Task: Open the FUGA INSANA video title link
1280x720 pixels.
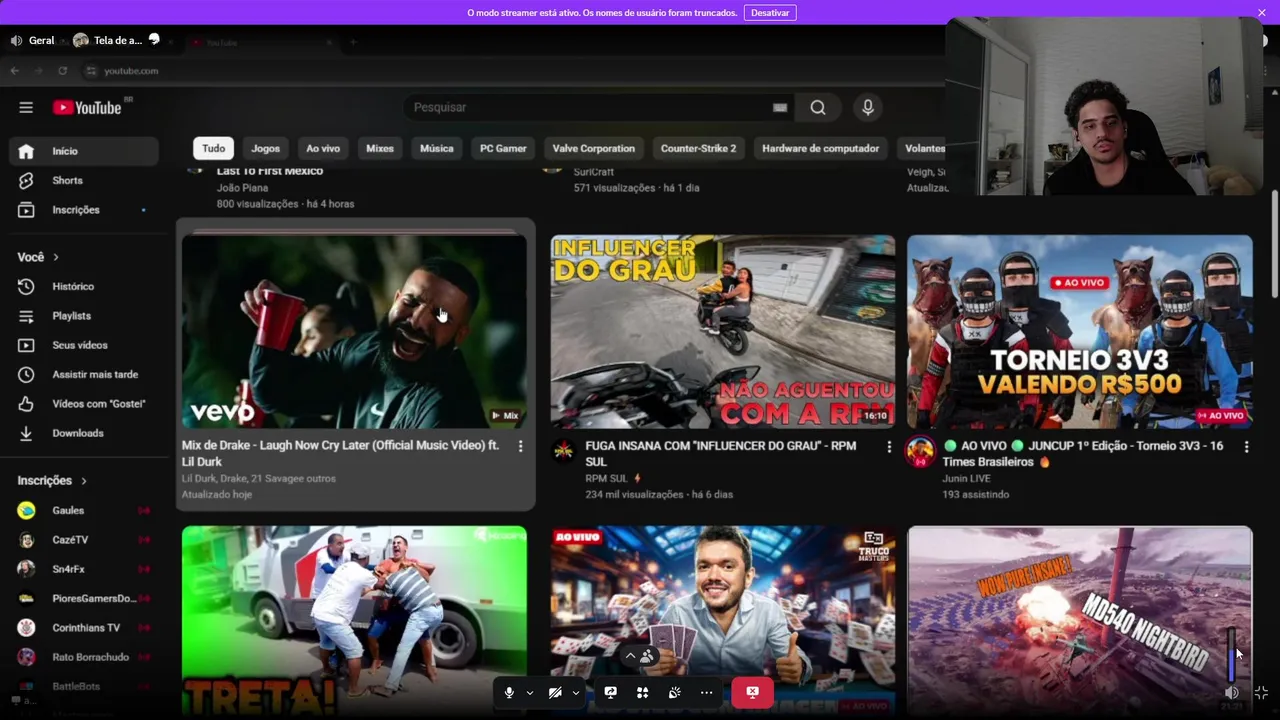Action: point(720,453)
